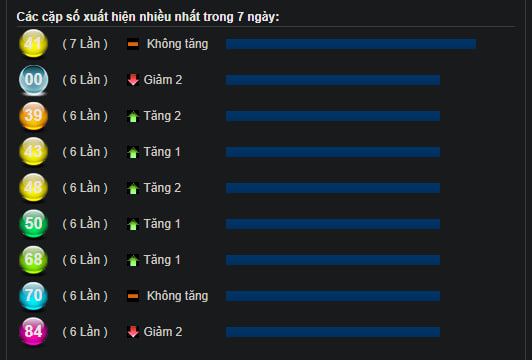532x360 pixels.
Task: Click the yellow number 41 ball
Action: click(33, 43)
